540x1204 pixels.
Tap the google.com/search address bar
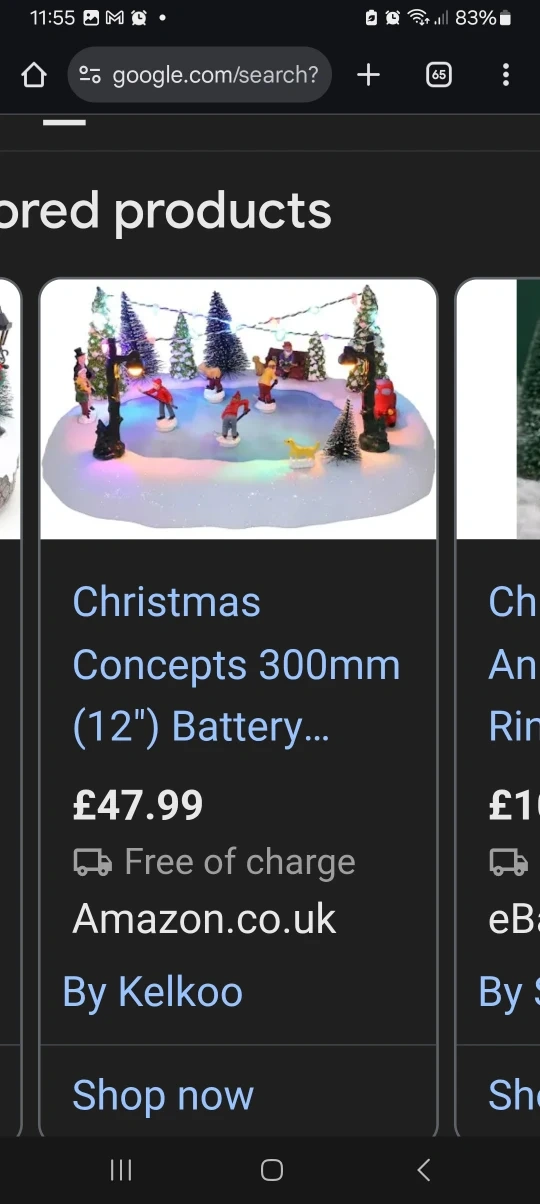click(199, 75)
